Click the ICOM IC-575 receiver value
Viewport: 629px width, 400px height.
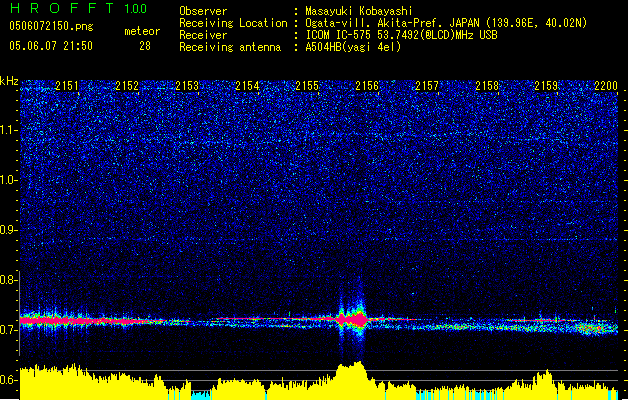(401, 35)
